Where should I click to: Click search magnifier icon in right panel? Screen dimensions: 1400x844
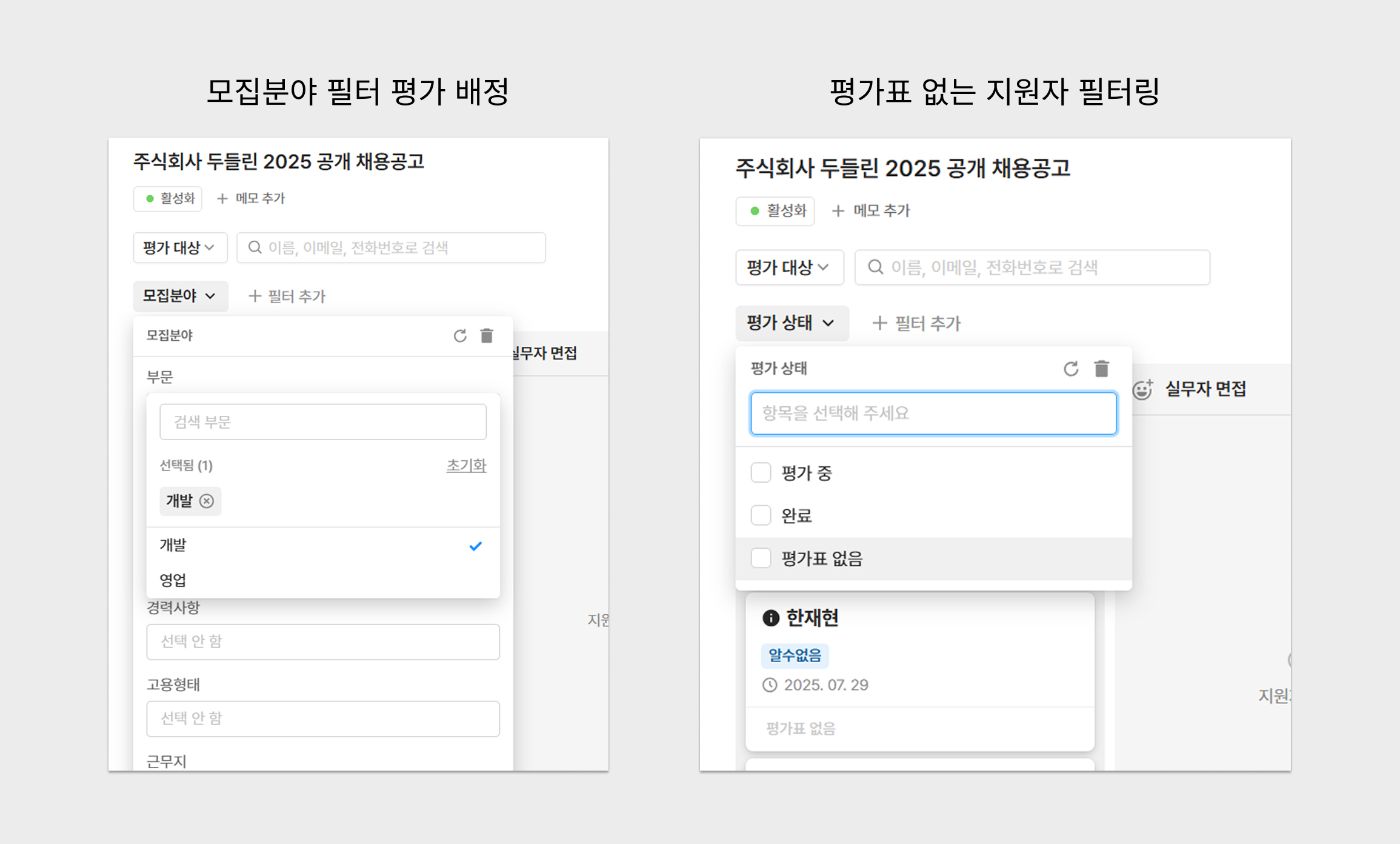click(x=875, y=267)
